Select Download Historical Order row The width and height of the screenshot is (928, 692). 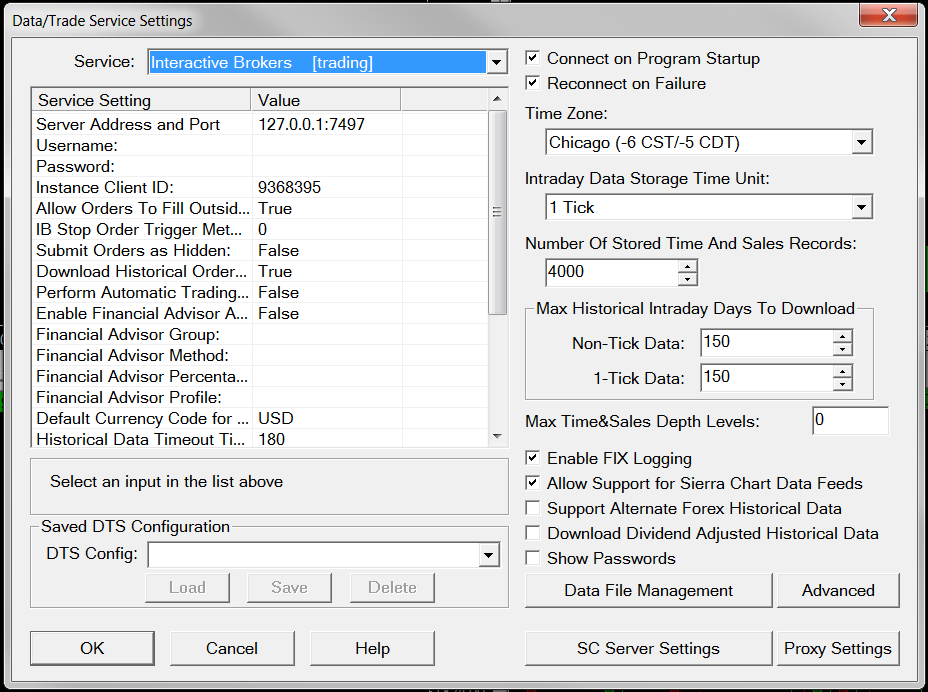(x=260, y=271)
